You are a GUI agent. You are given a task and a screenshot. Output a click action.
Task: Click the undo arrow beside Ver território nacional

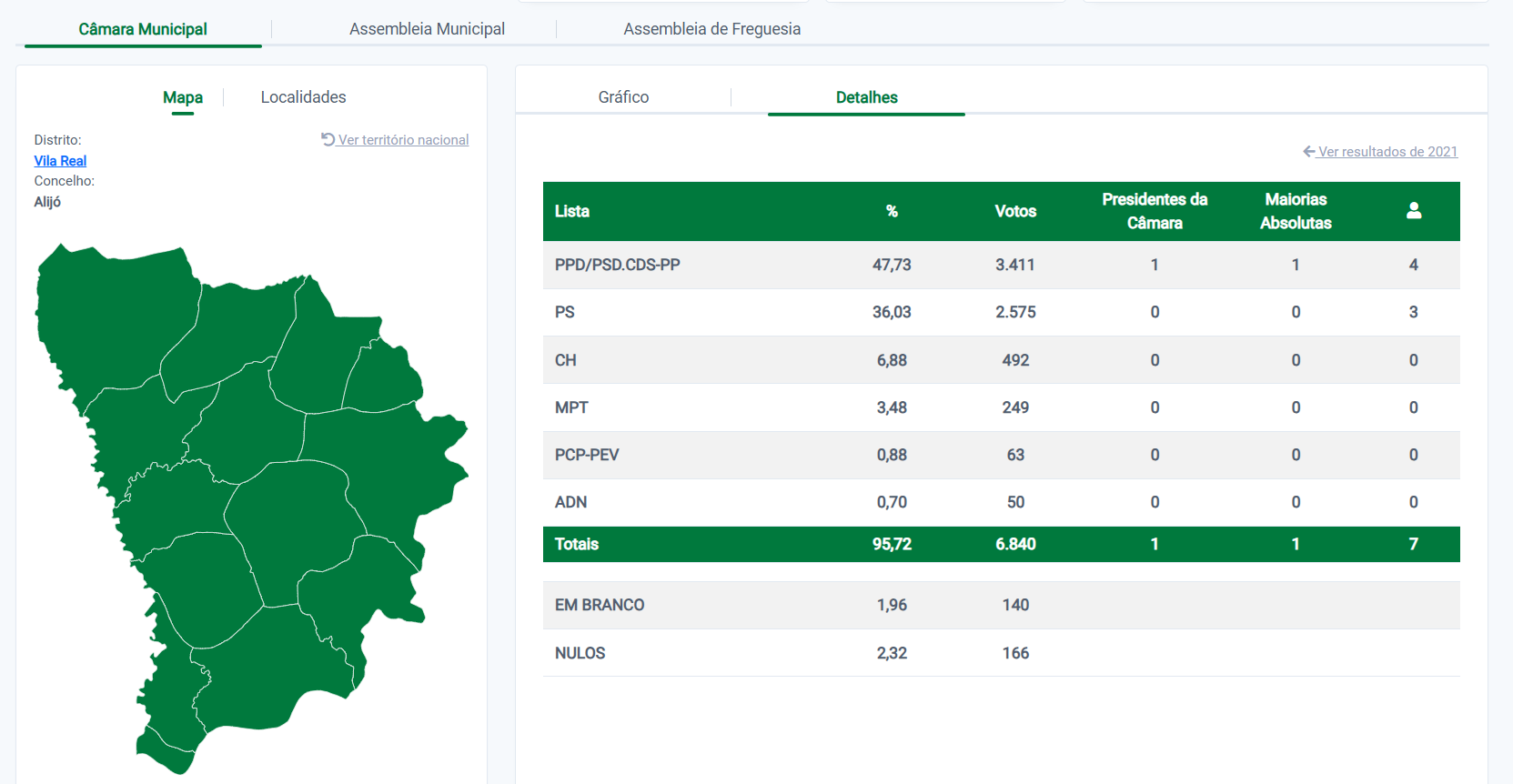[x=328, y=139]
